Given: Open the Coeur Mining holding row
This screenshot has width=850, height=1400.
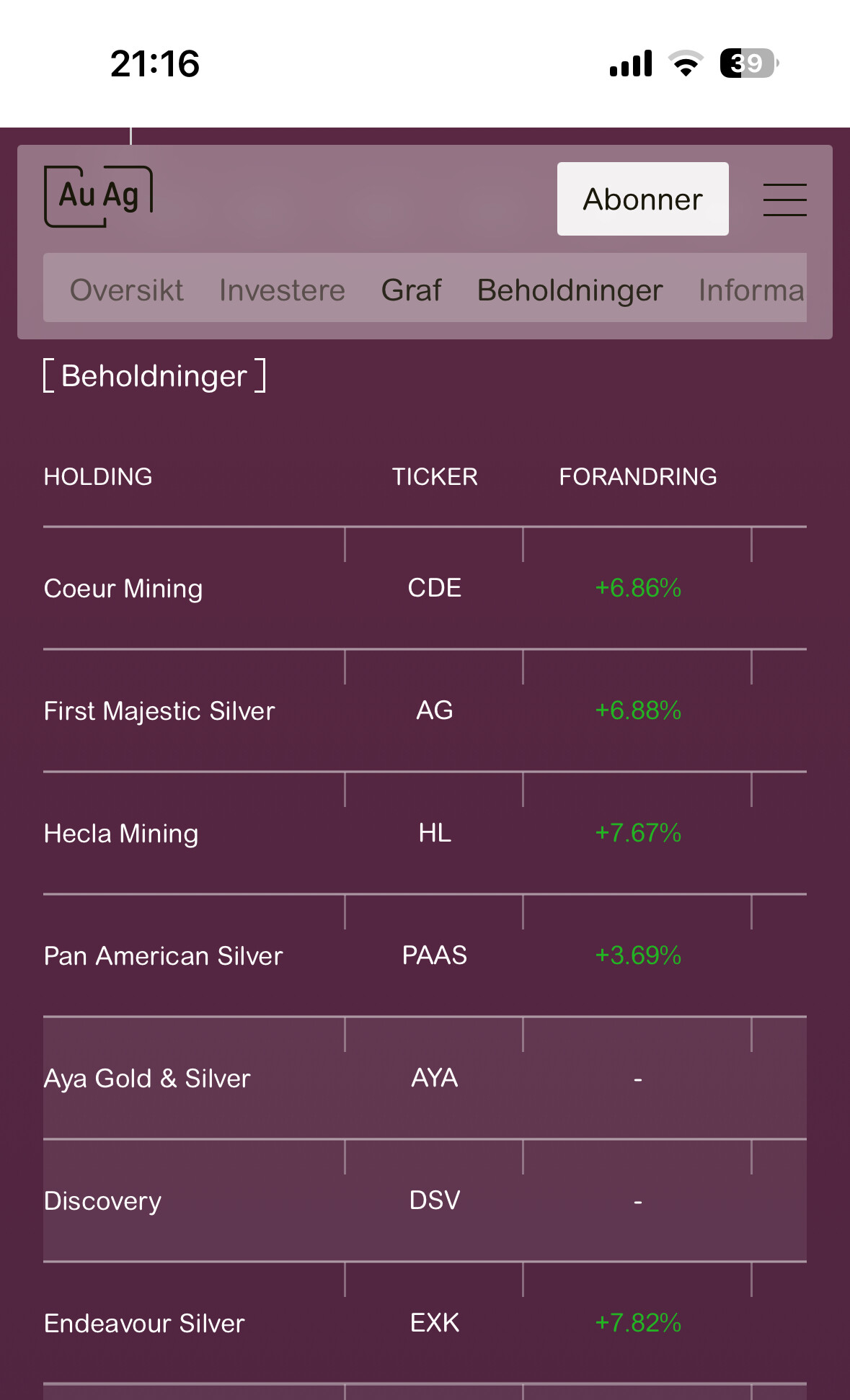Looking at the screenshot, I should coord(123,589).
